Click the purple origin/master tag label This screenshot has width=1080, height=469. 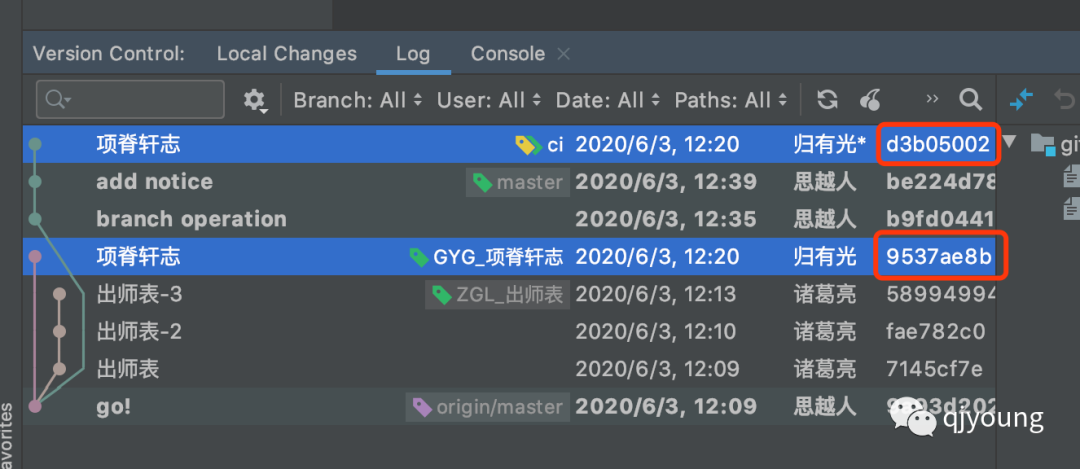[x=488, y=407]
